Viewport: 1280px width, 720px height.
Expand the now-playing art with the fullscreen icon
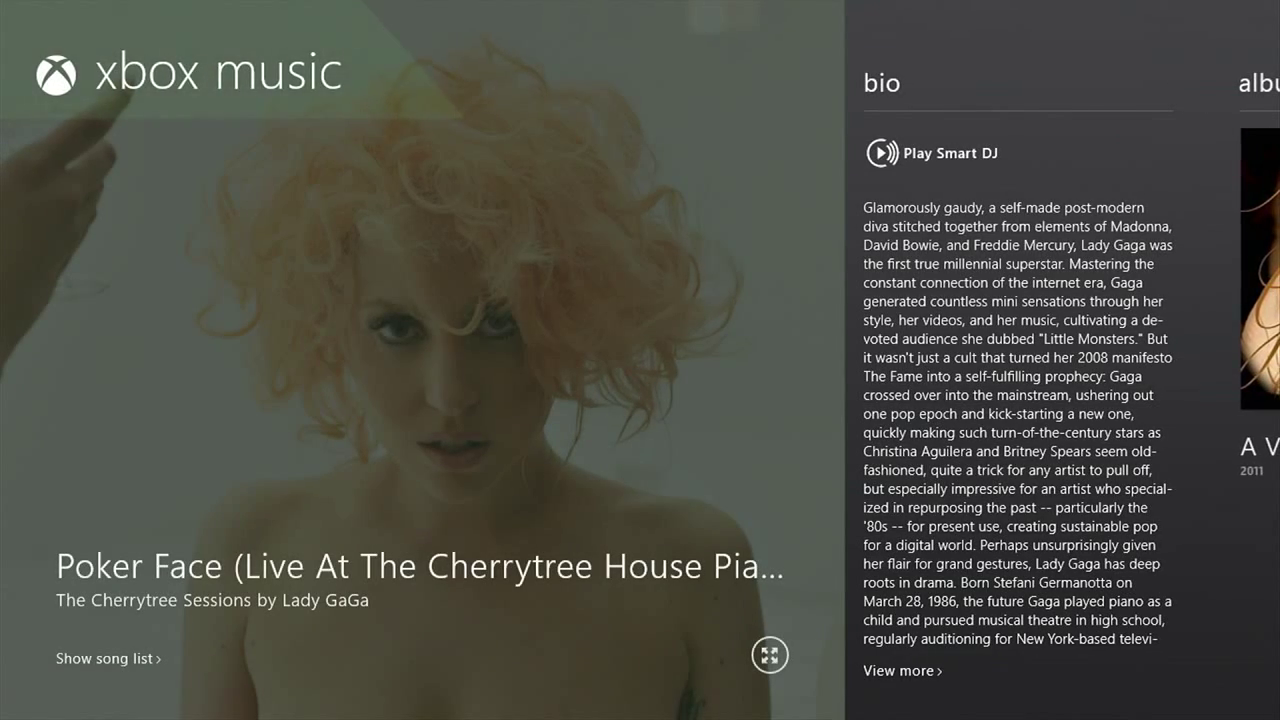(770, 655)
